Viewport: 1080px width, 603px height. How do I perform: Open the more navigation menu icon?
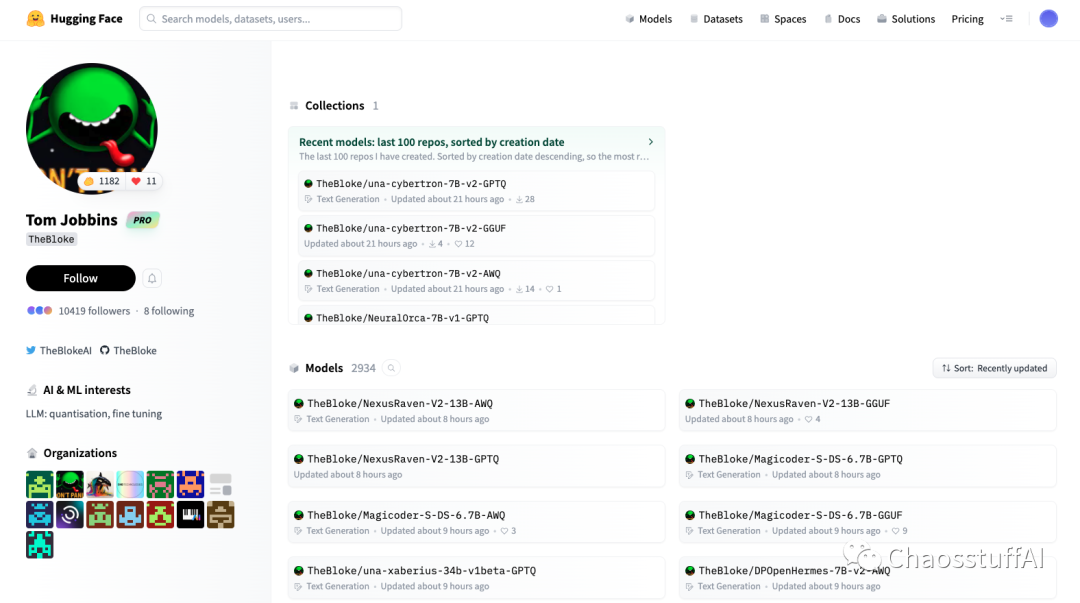[x=1006, y=19]
